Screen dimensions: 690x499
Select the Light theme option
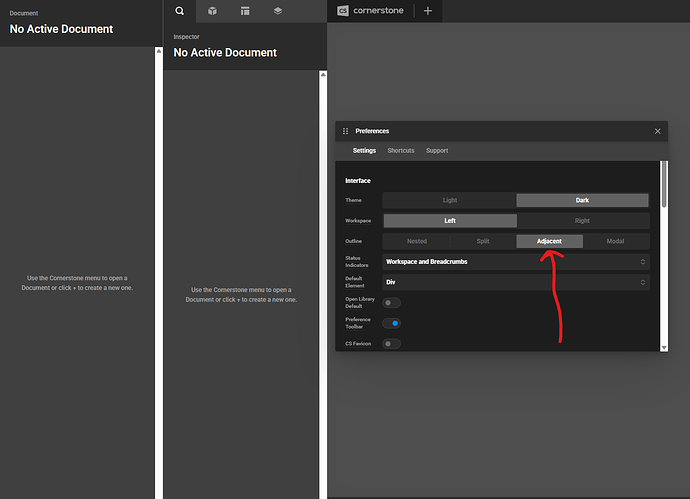click(x=449, y=200)
